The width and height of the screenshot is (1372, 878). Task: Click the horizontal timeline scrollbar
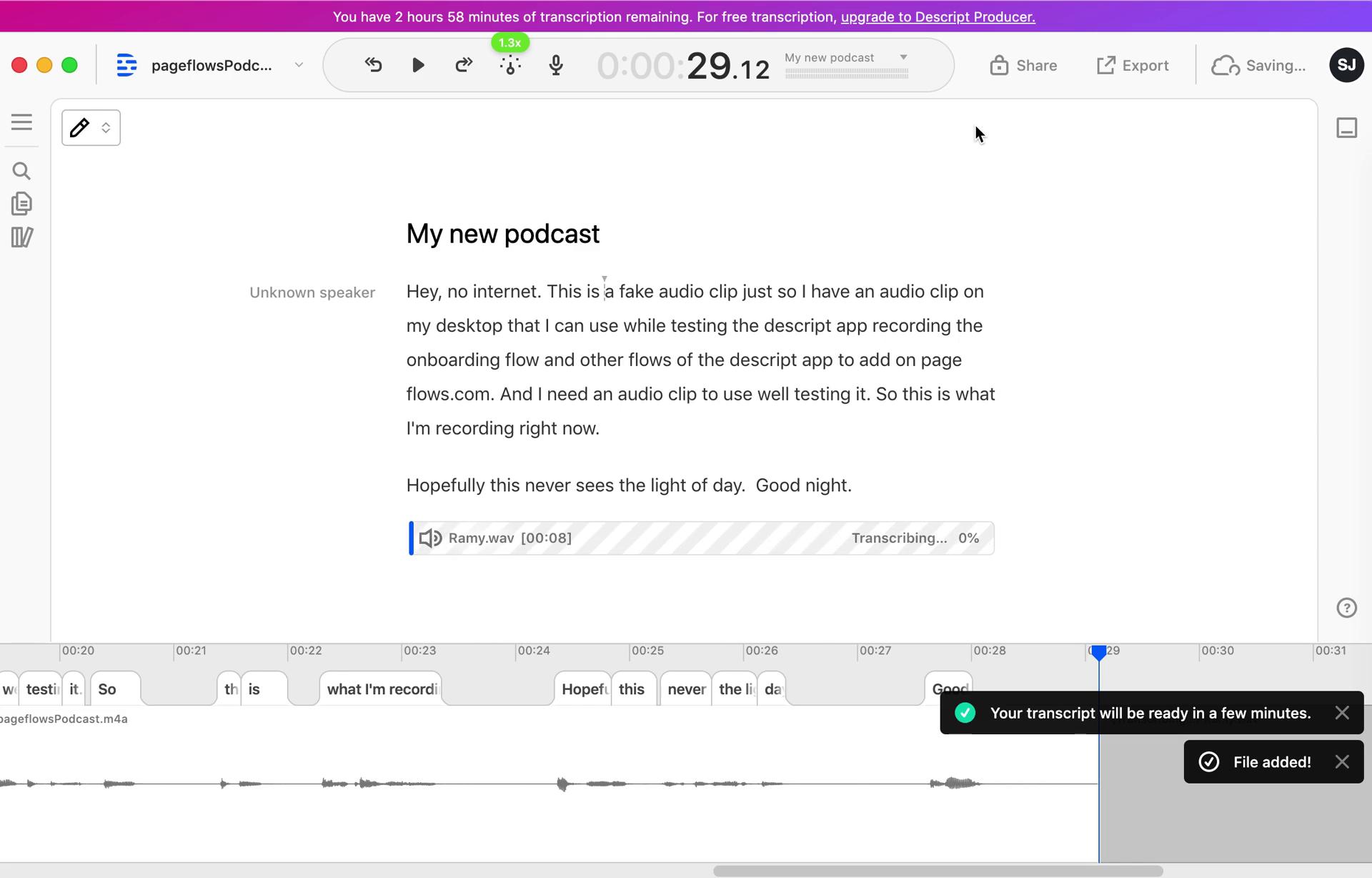tap(938, 871)
